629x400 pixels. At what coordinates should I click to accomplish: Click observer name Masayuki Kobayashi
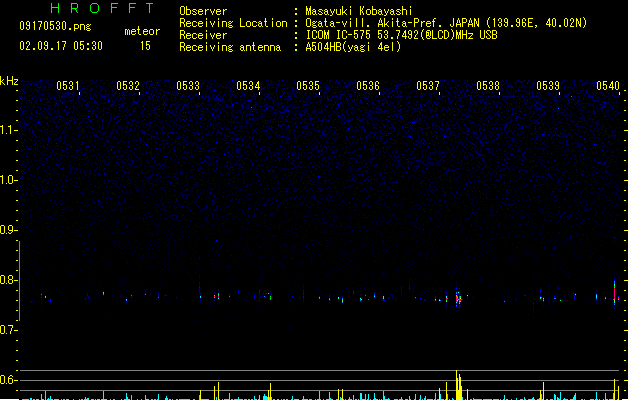coord(359,11)
